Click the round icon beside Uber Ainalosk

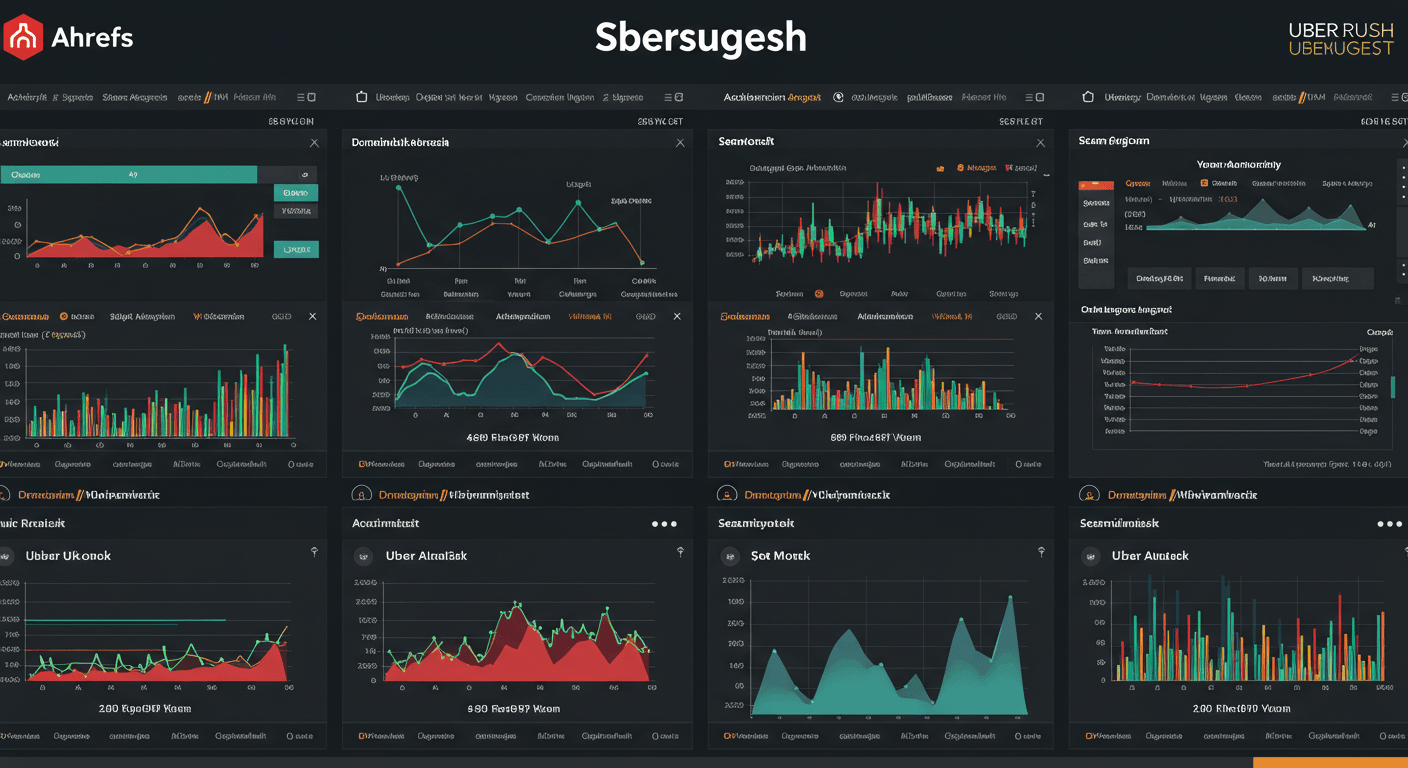[362, 555]
